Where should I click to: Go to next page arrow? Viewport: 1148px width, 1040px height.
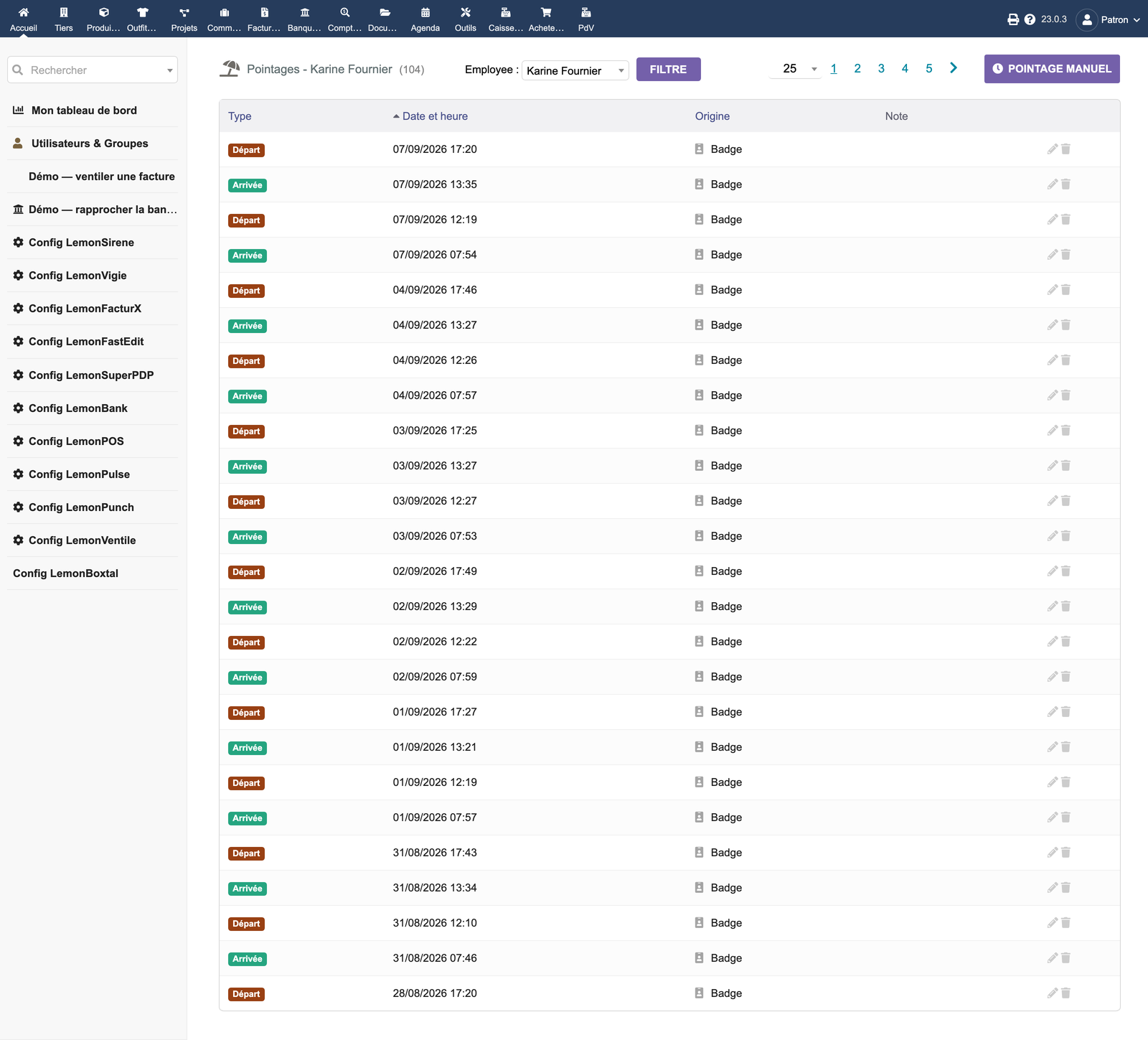[x=954, y=68]
